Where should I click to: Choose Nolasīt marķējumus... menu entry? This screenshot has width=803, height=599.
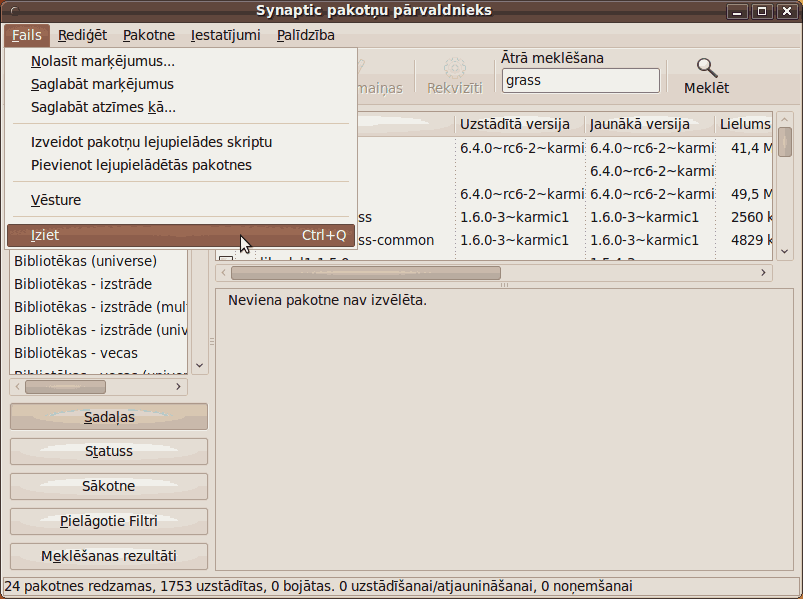click(181, 61)
